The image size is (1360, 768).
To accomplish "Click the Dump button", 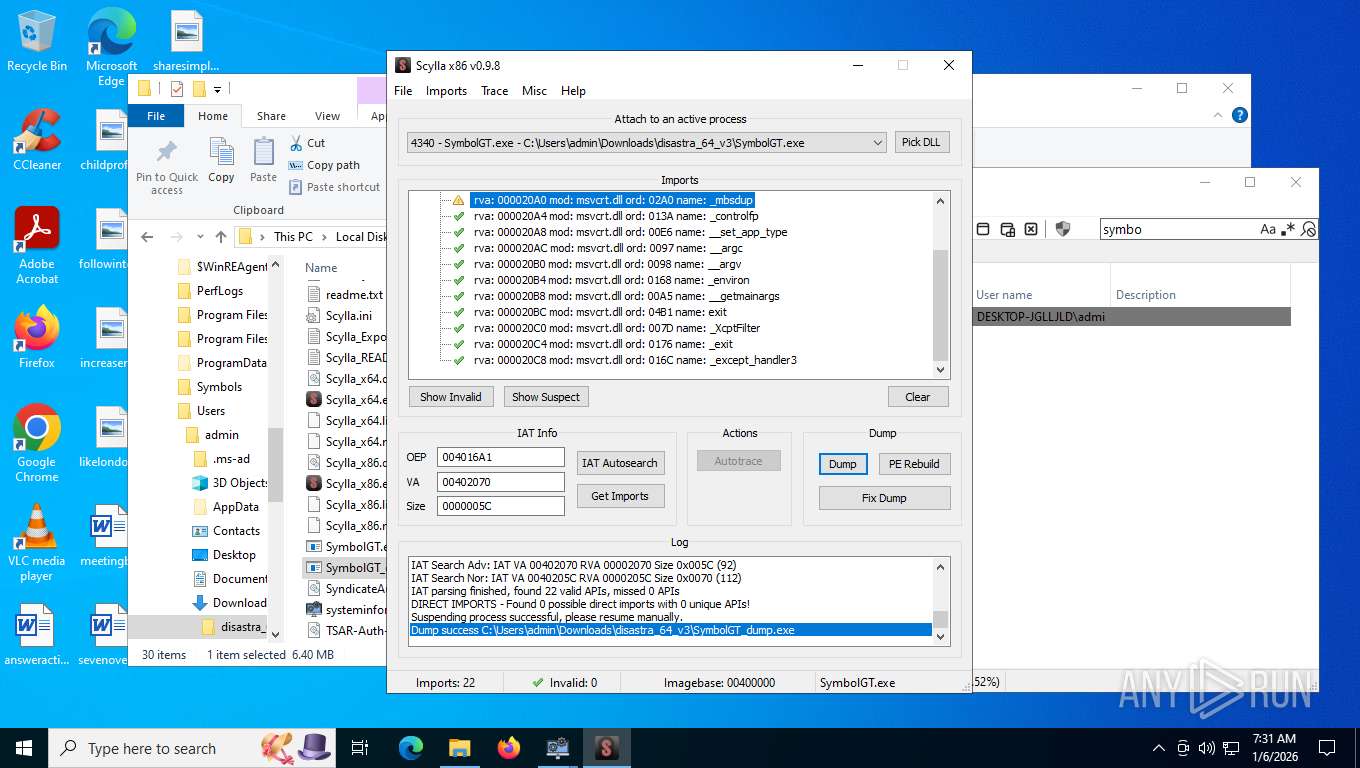I will coord(843,464).
